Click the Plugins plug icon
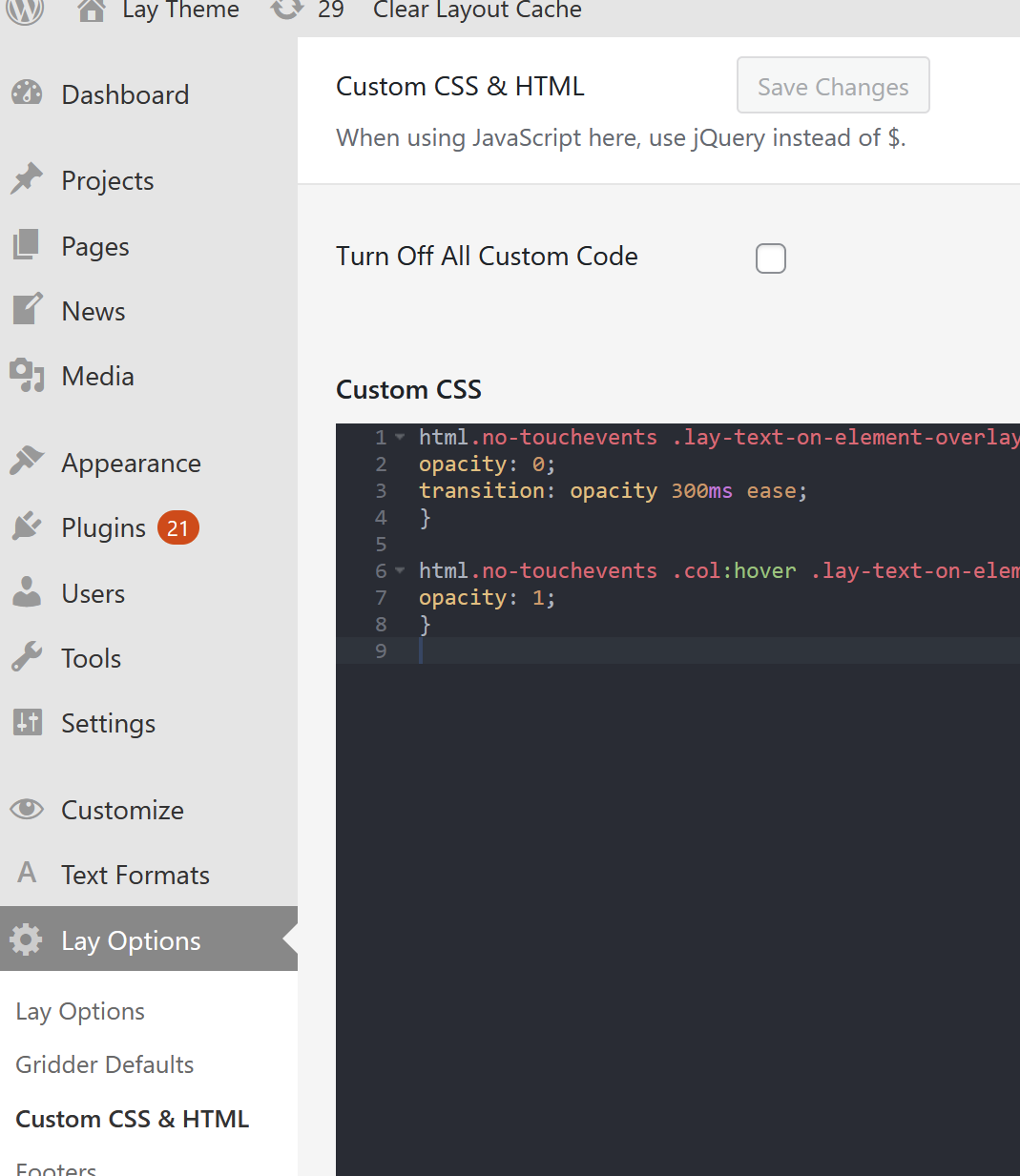Viewport: 1020px width, 1176px height. coord(27,526)
